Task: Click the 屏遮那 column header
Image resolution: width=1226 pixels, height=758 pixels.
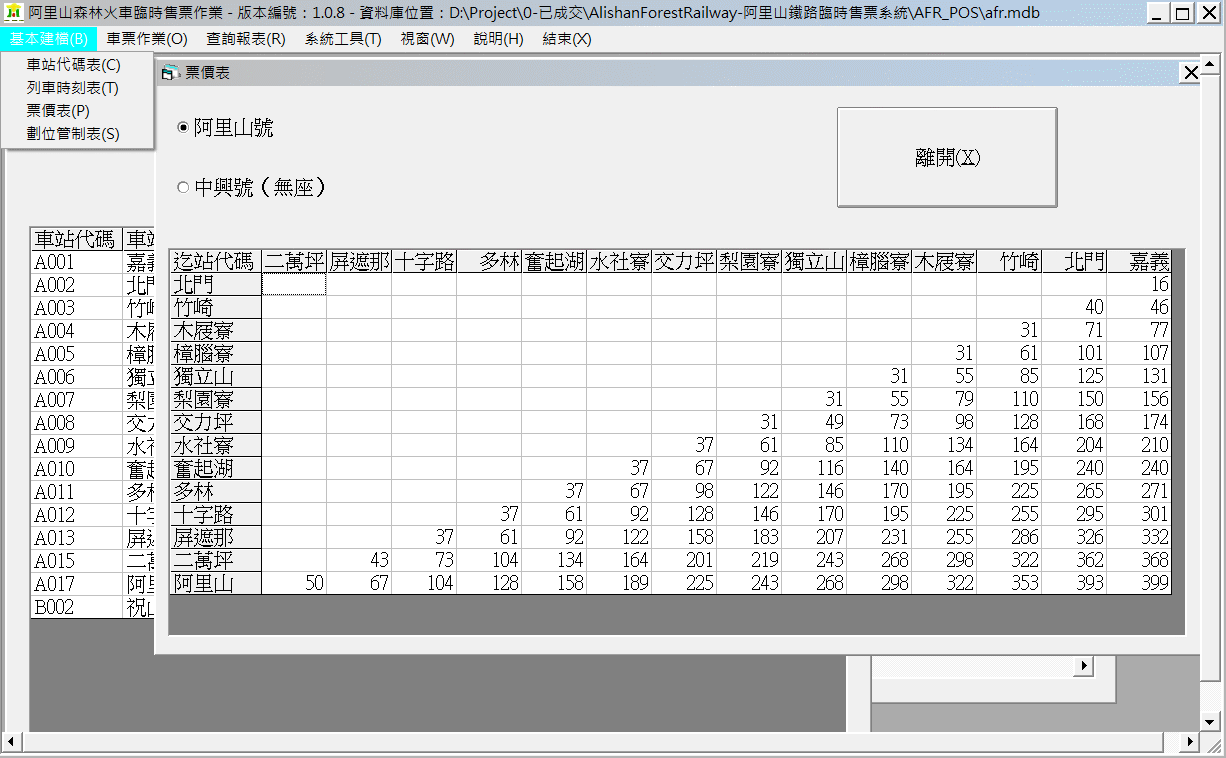Action: pyautogui.click(x=359, y=262)
